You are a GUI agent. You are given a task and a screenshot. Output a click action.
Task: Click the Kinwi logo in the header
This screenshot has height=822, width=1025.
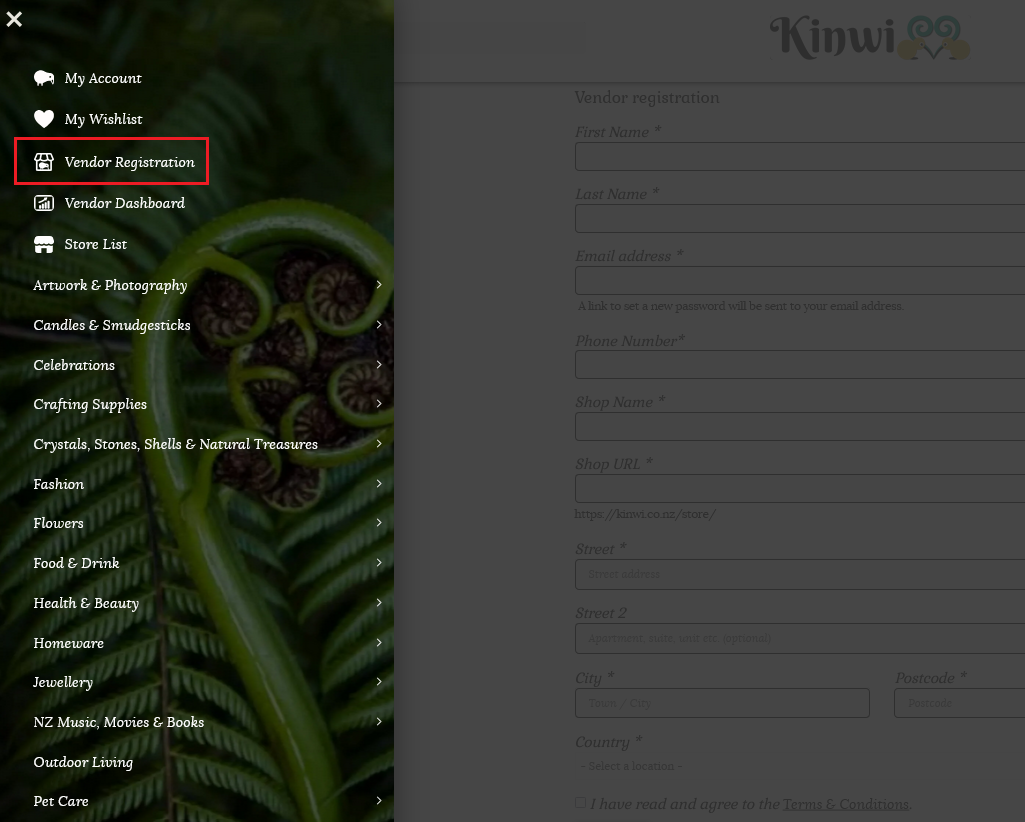click(x=868, y=38)
